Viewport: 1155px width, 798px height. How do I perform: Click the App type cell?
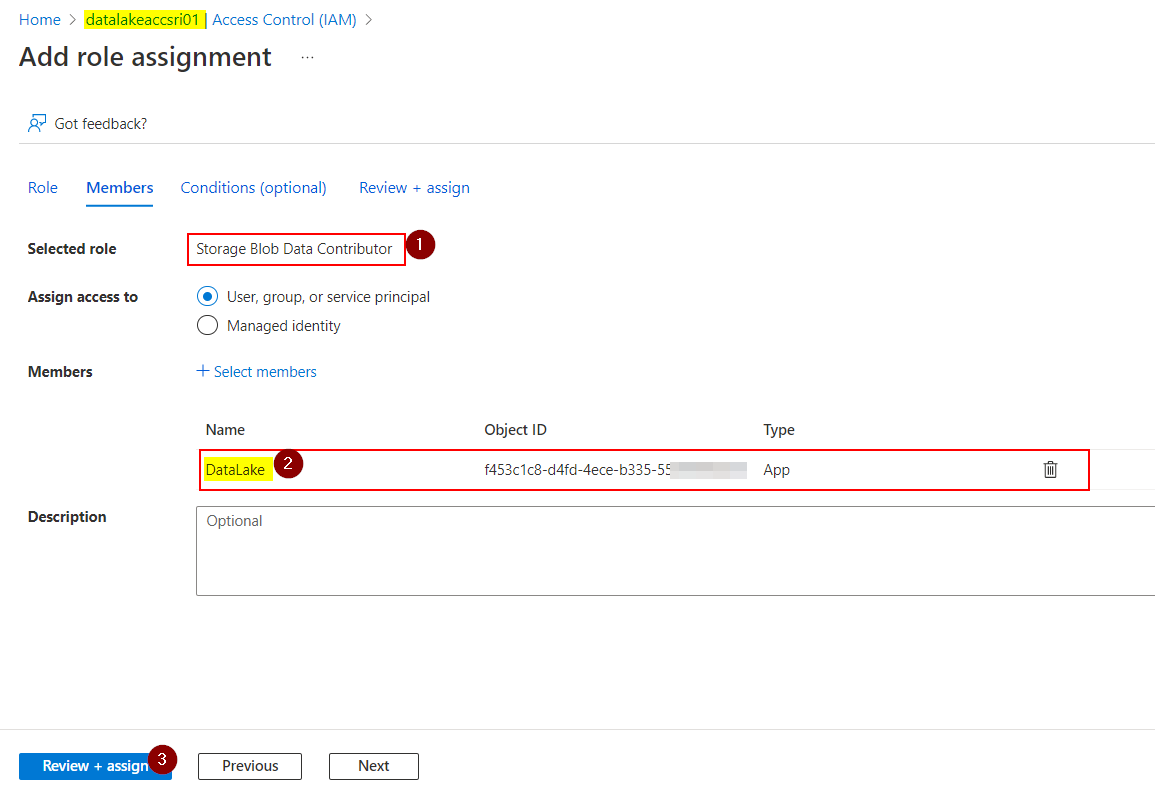click(x=776, y=470)
